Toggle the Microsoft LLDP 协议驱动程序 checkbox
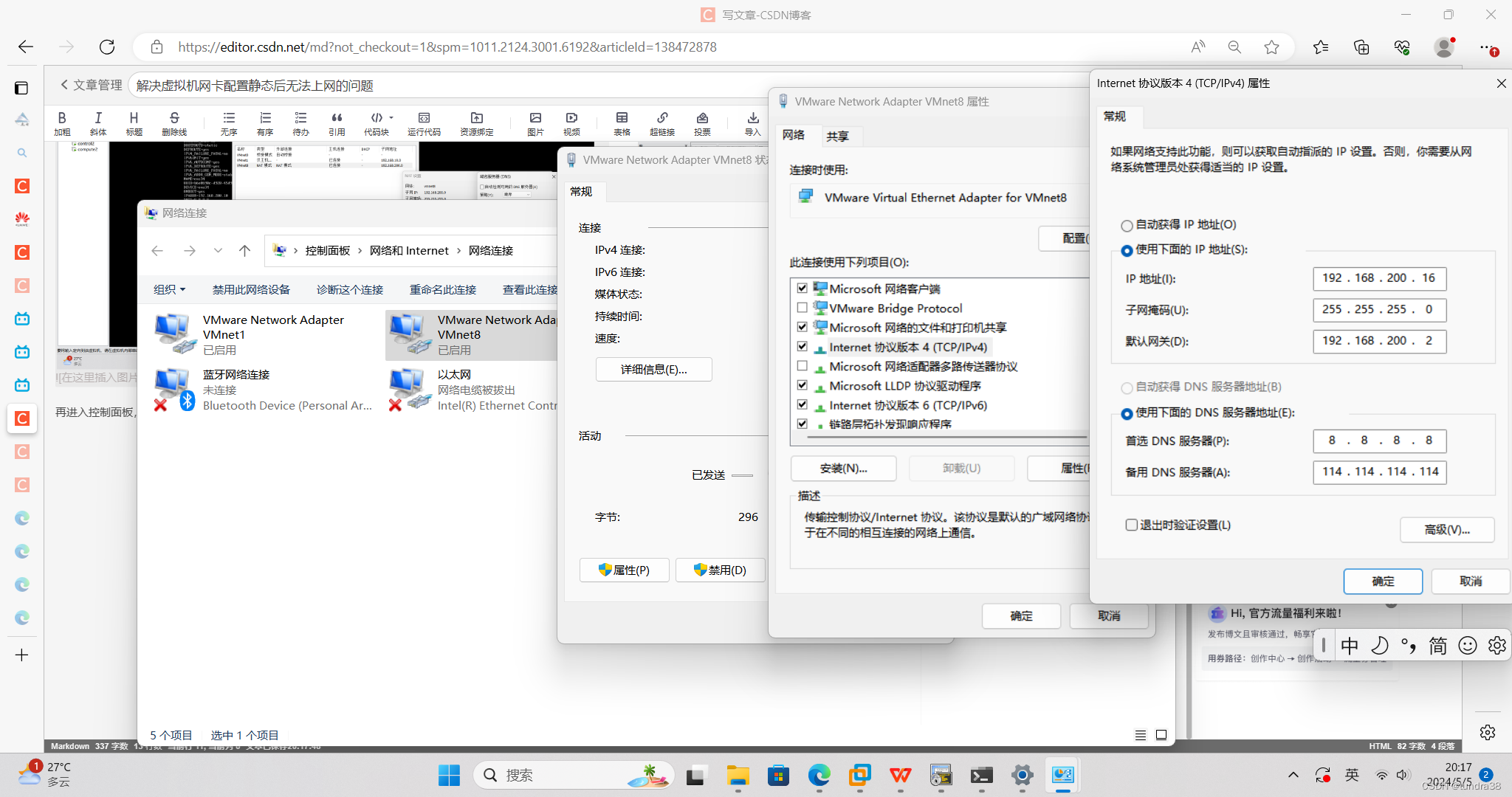 pos(803,385)
